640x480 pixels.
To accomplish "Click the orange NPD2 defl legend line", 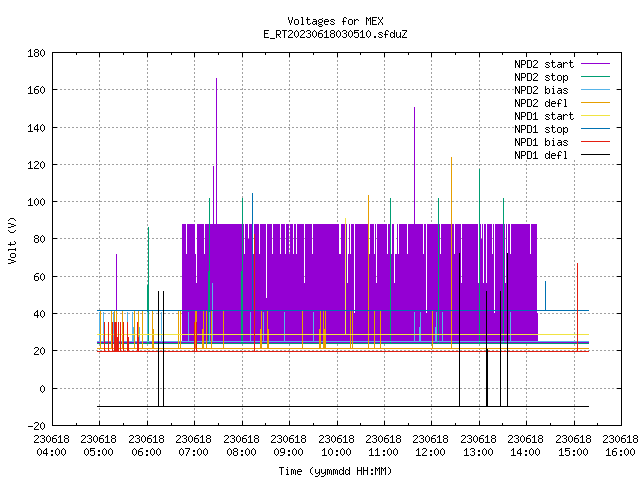I will 595,102.
